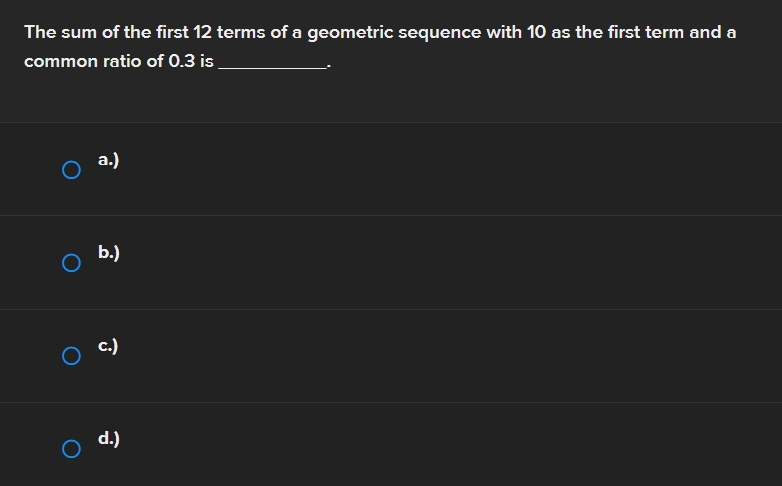The image size is (782, 486).
Task: Click the blank underline after "0.3 is"
Action: (x=273, y=63)
